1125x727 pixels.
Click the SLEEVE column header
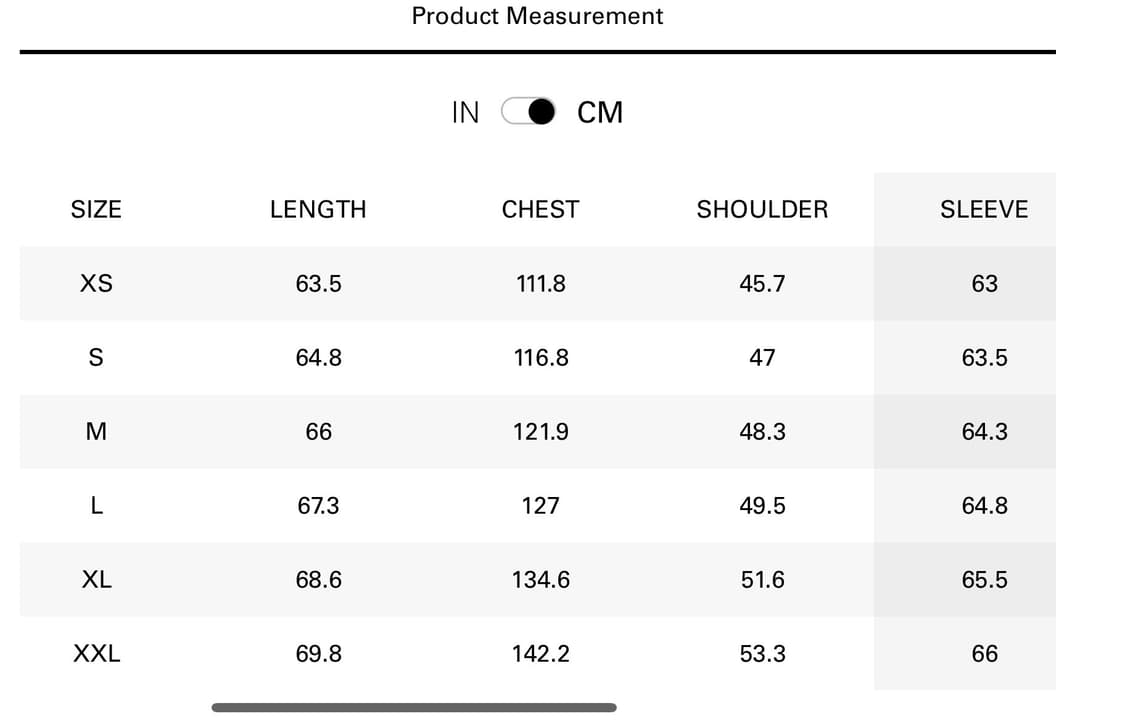click(984, 209)
